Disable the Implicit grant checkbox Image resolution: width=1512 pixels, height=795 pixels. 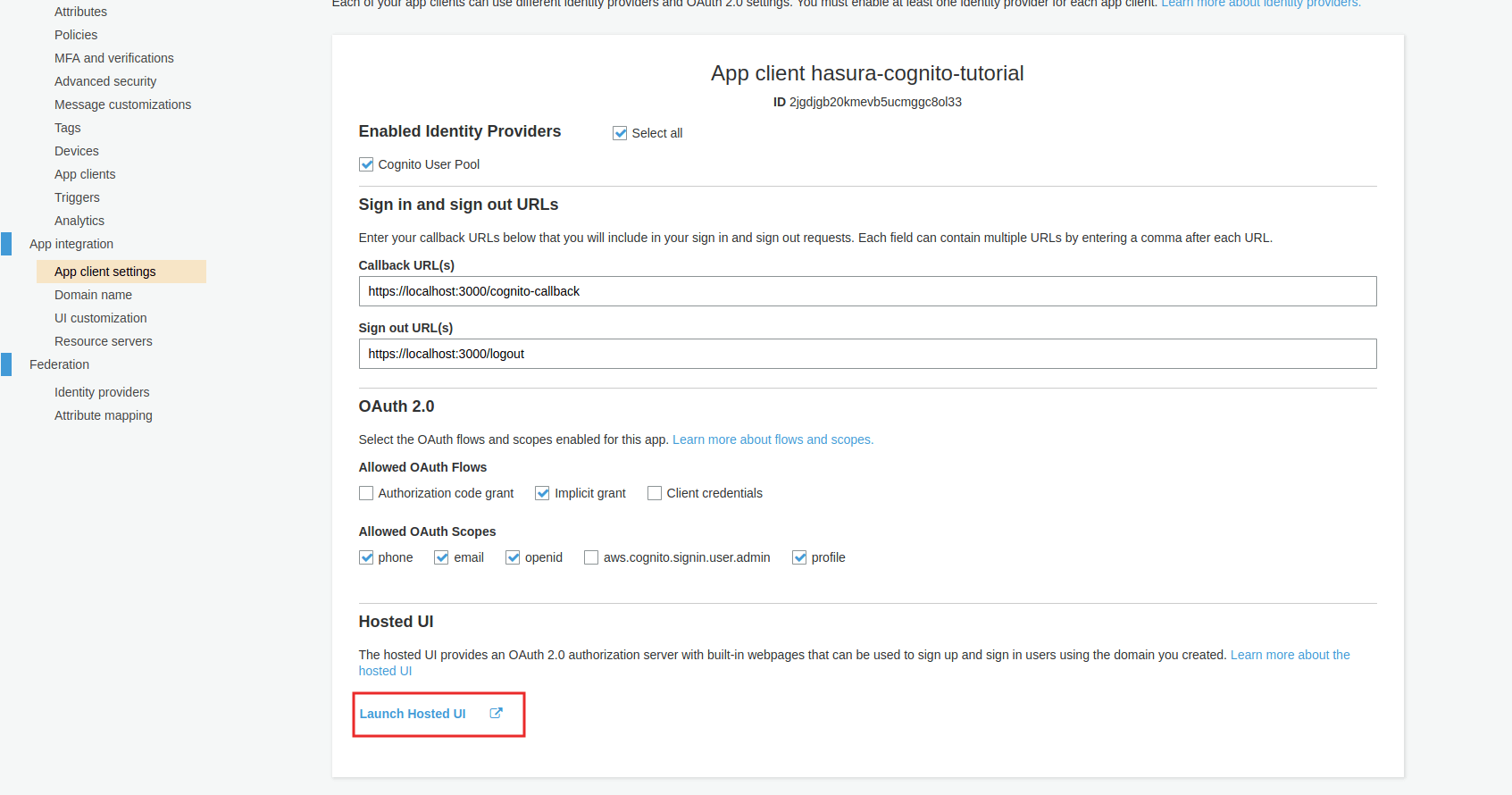point(542,493)
